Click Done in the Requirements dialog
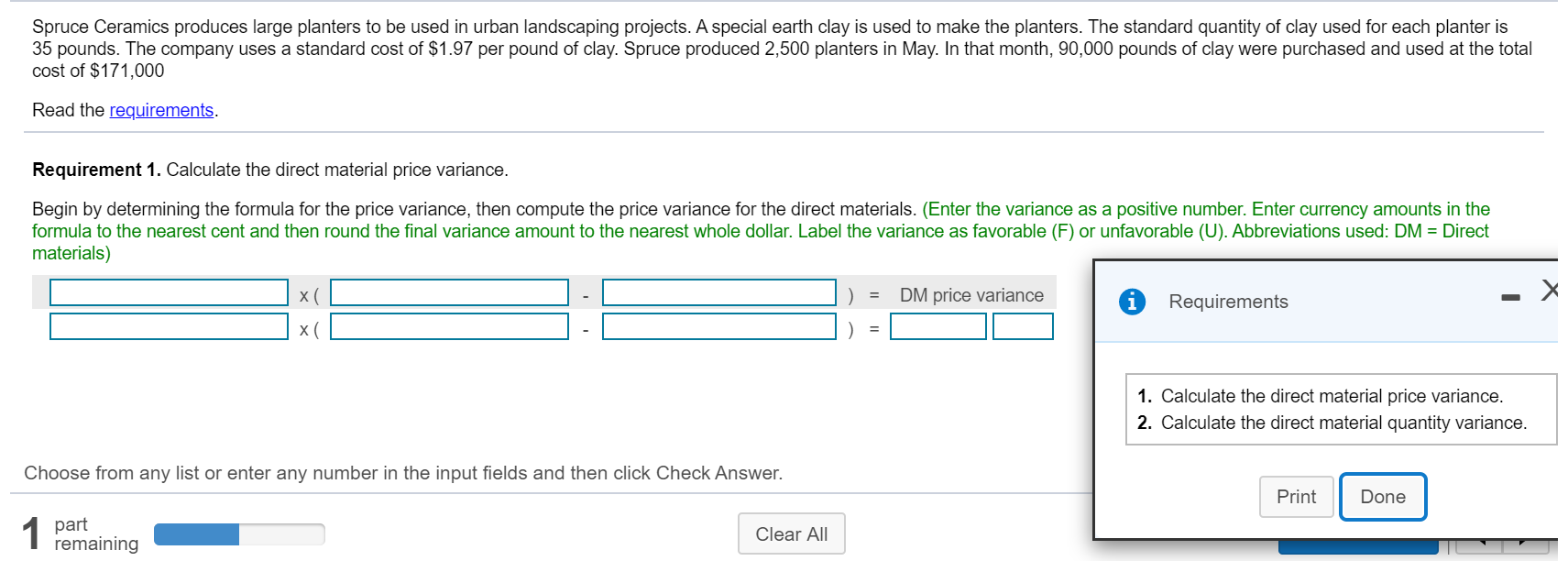The height and width of the screenshot is (561, 1568). click(1382, 497)
